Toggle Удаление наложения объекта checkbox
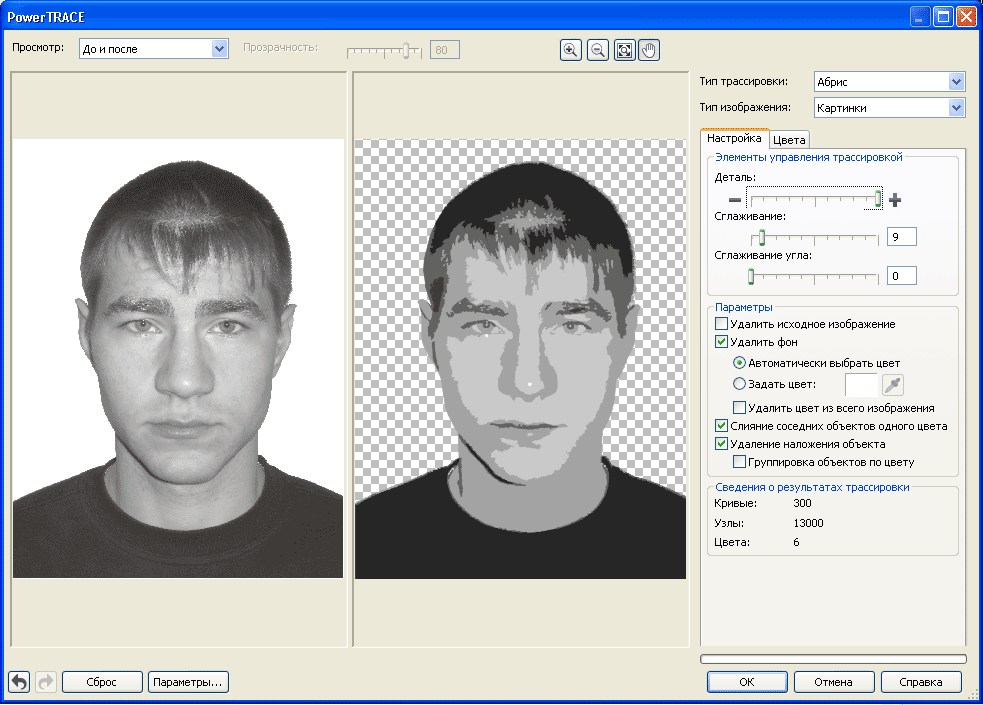Screen dimensions: 983x705 (x=722, y=444)
